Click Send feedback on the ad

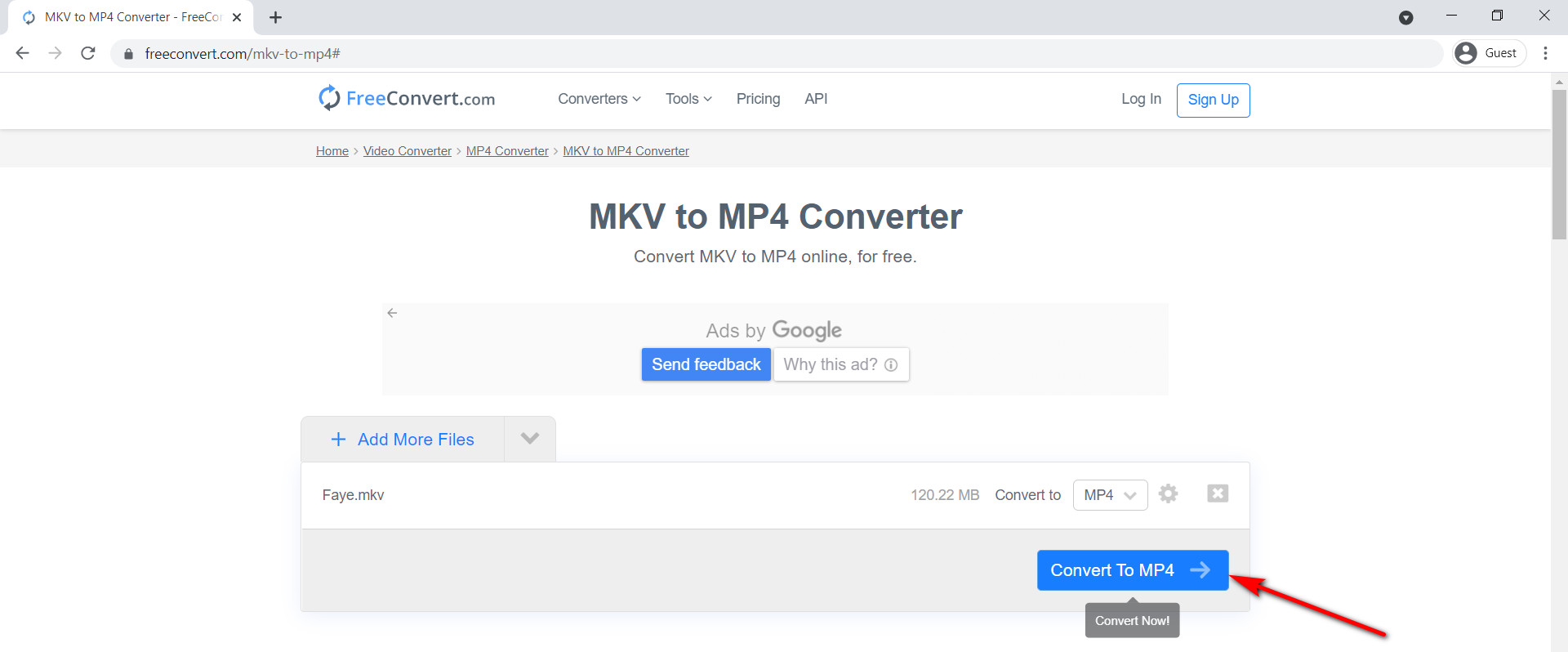(706, 364)
